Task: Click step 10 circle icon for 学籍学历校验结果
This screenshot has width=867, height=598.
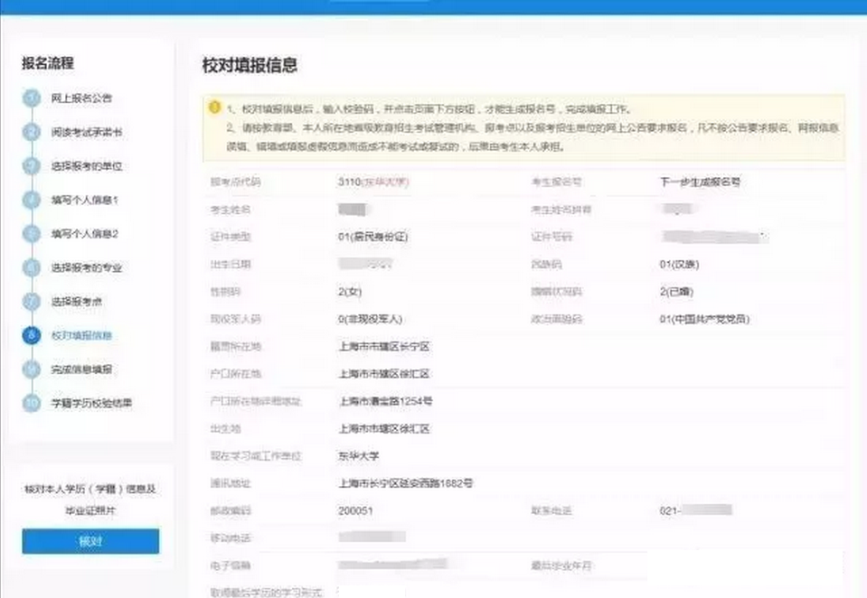Action: 31,404
